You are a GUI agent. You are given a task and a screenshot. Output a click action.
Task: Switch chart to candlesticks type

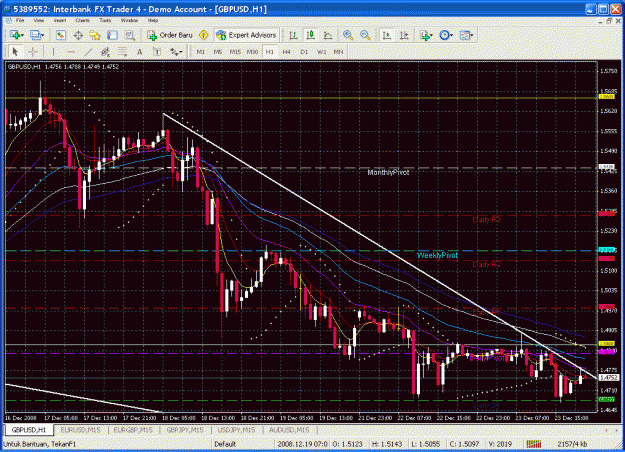pyautogui.click(x=311, y=35)
